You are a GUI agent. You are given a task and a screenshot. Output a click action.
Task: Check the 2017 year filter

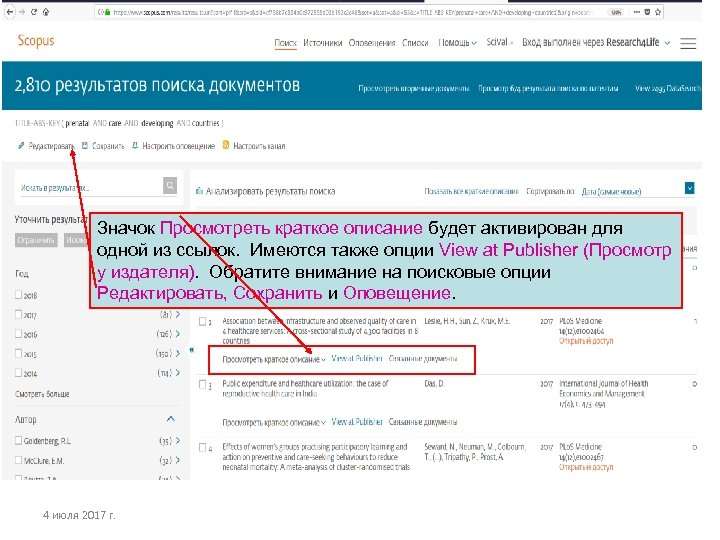tap(18, 315)
